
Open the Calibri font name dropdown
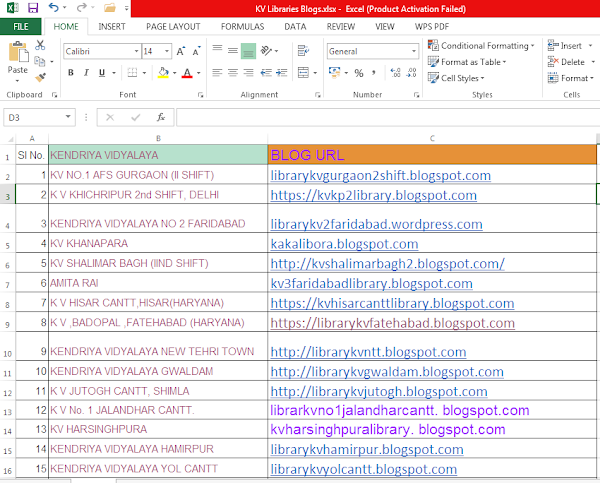136,51
